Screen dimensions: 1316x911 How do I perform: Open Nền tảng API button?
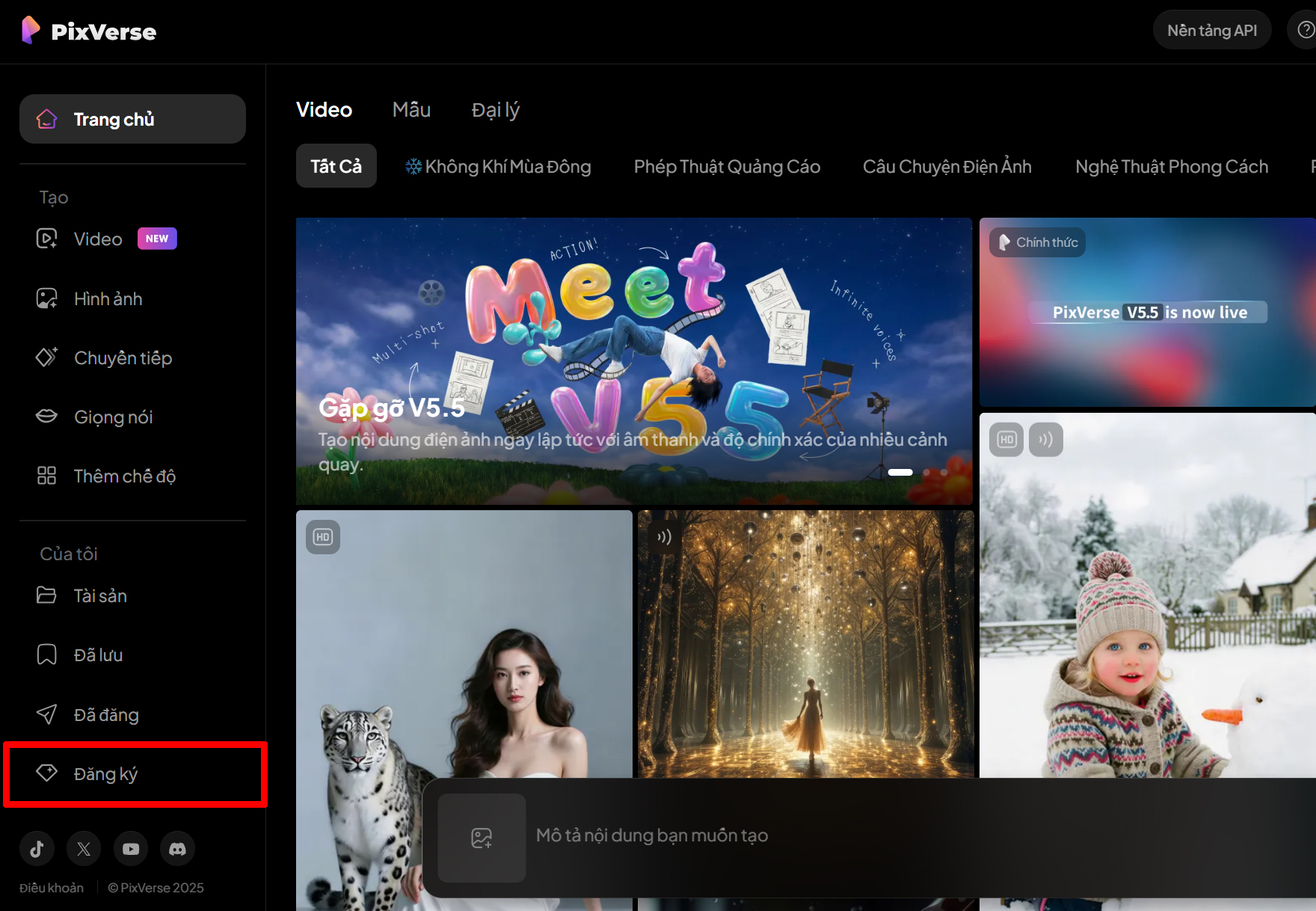pos(1211,31)
